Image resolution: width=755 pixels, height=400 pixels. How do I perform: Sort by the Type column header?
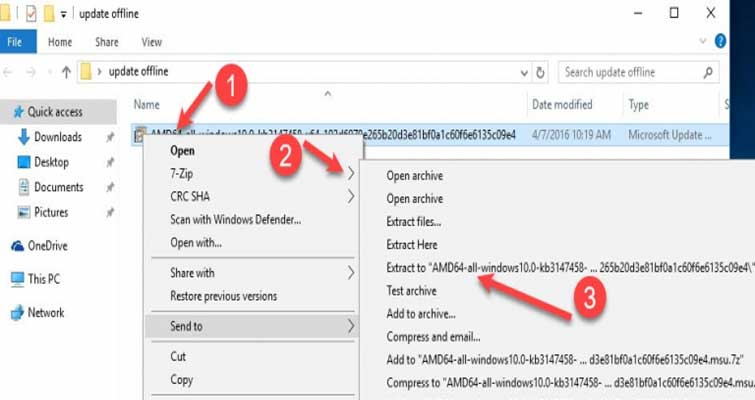[638, 104]
